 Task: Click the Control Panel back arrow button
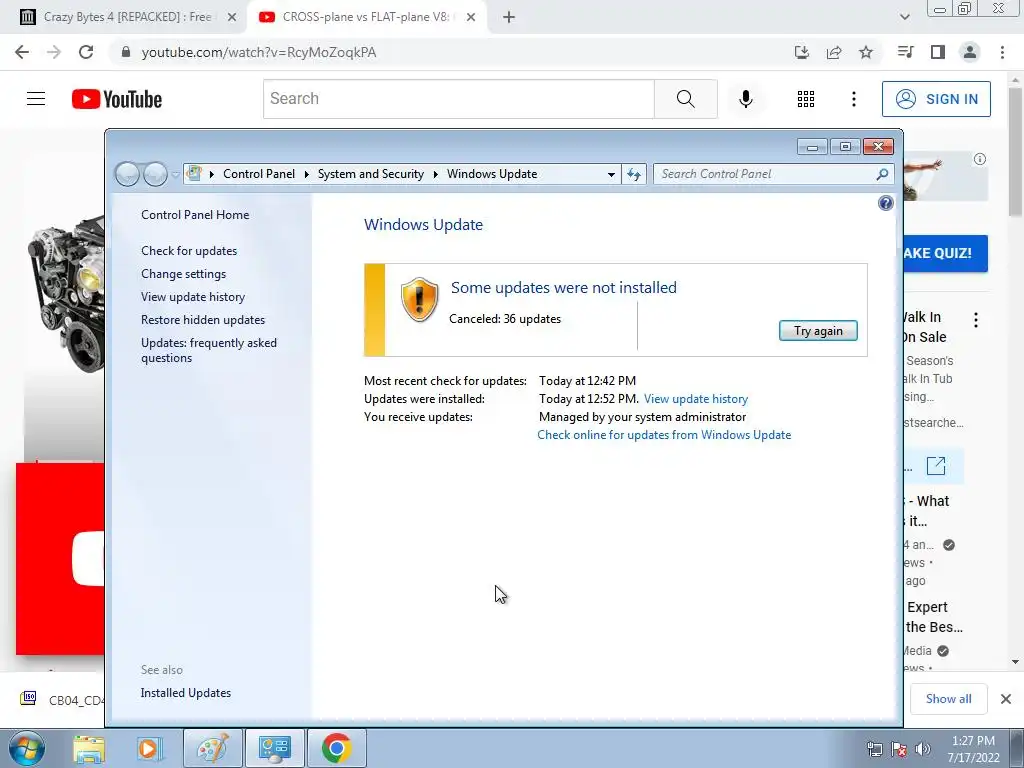[x=127, y=174]
